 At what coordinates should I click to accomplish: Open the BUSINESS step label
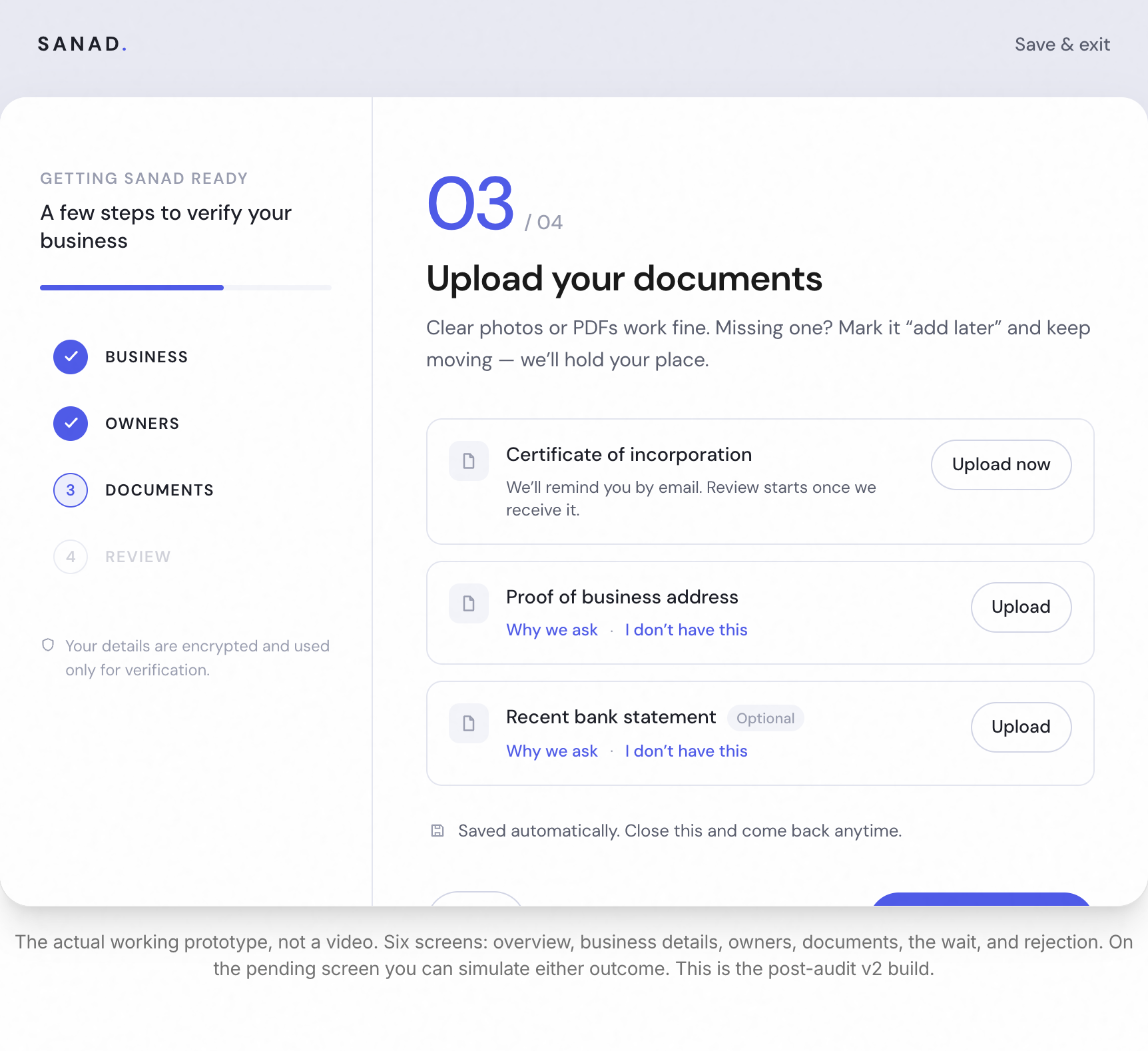(146, 357)
